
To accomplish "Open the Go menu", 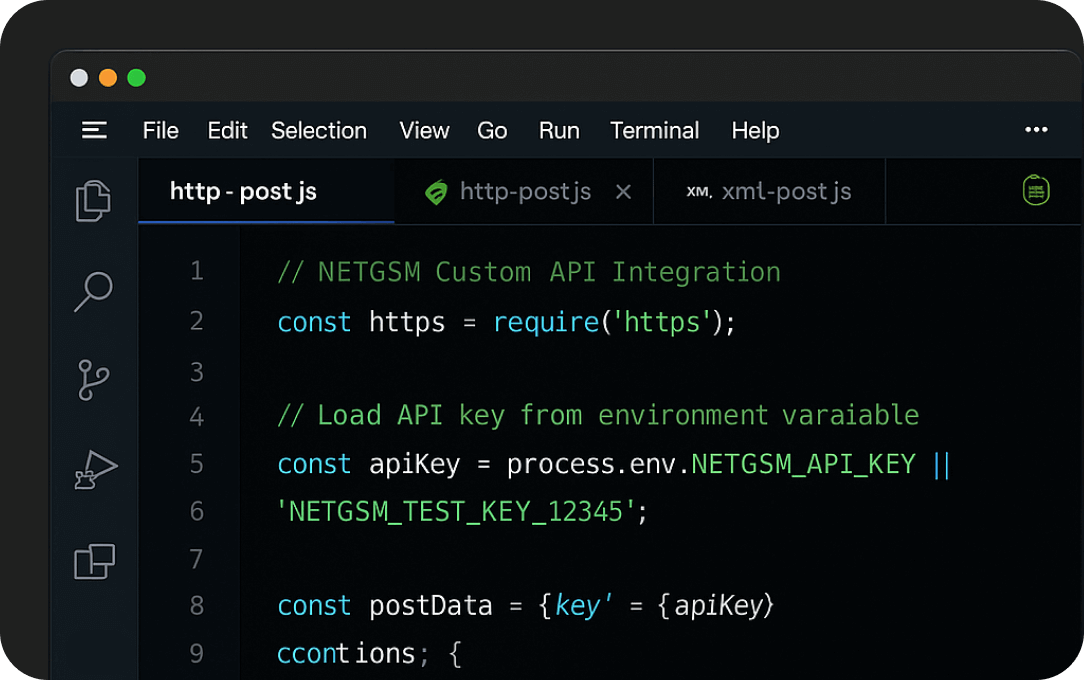I will [x=492, y=130].
